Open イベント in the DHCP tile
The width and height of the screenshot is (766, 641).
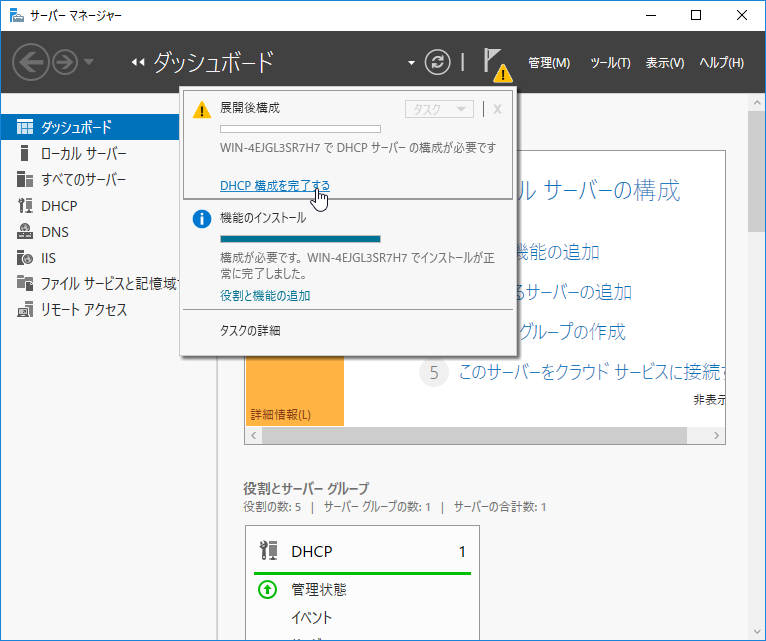tap(312, 618)
